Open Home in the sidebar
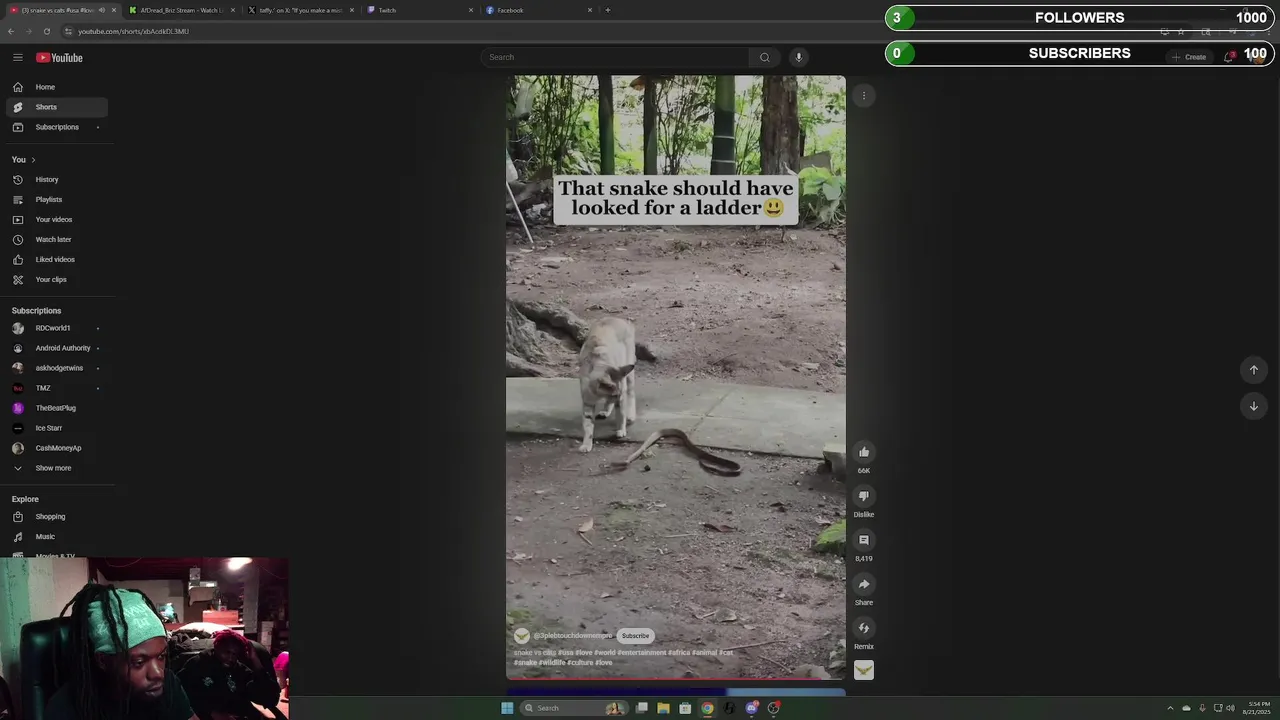This screenshot has height=720, width=1280. (57, 87)
